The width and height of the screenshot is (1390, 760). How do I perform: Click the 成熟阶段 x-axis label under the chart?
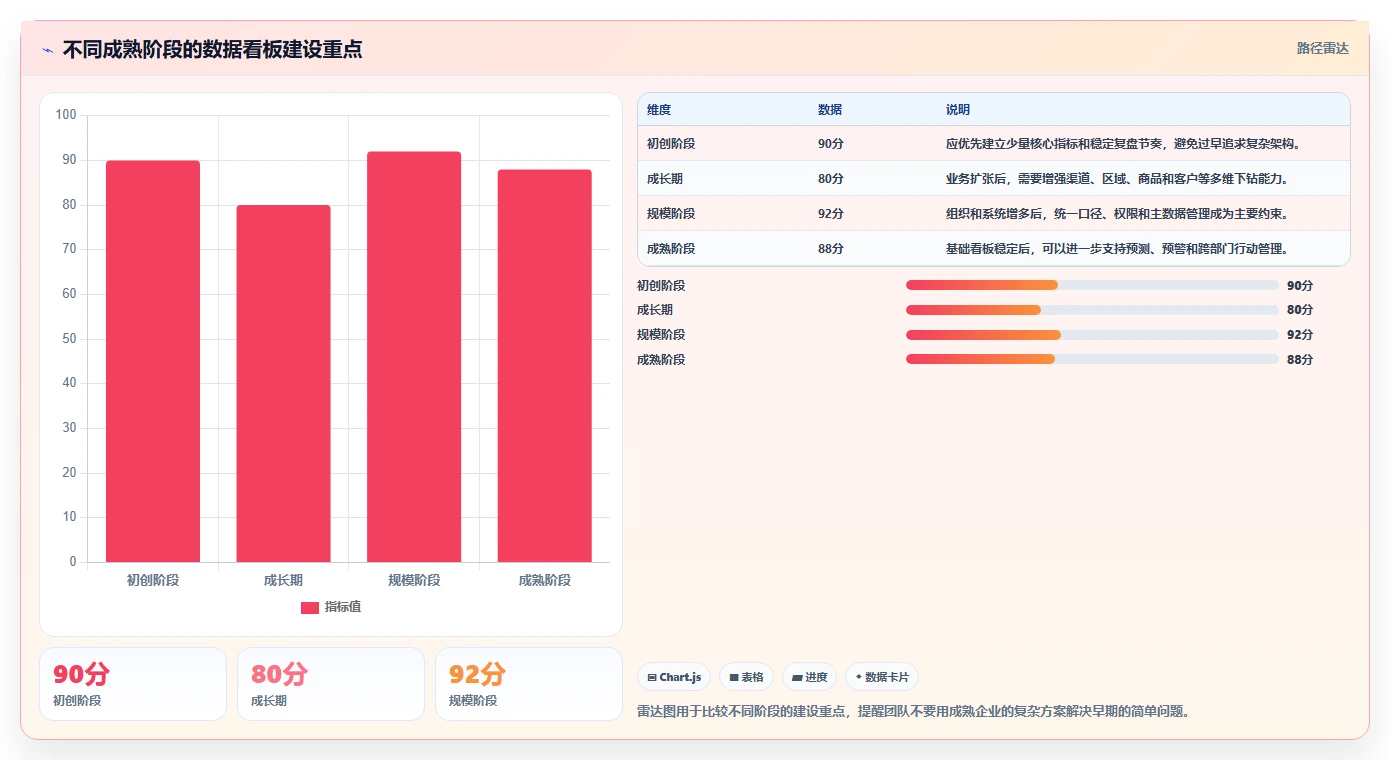point(545,580)
